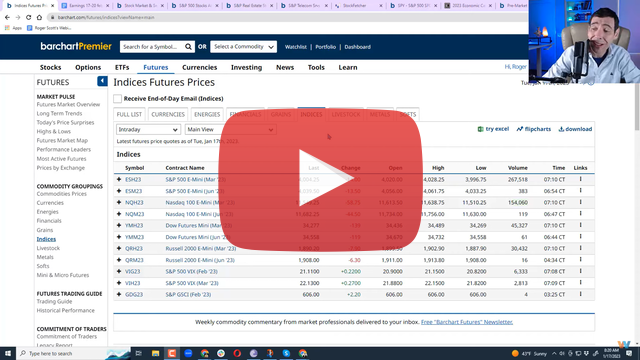The height and width of the screenshot is (360, 640).
Task: Open the Main View dropdown
Action: pos(230,129)
